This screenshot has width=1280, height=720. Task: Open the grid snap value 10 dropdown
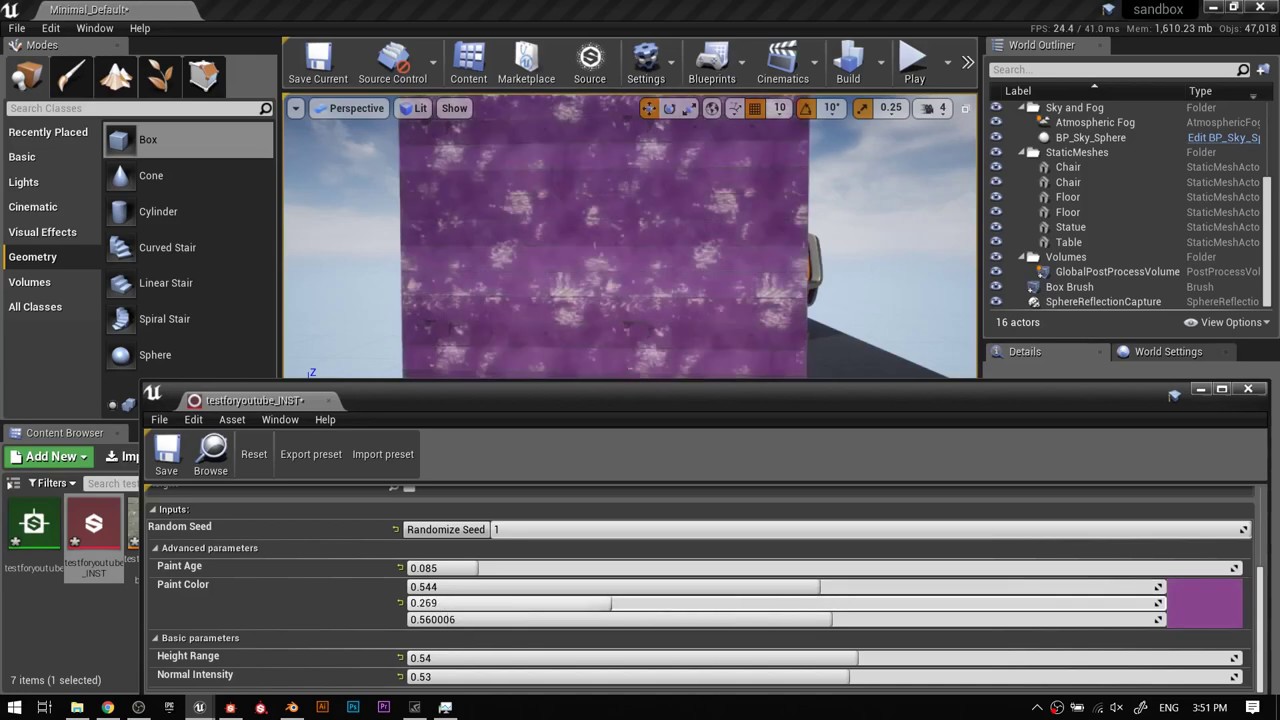pos(779,108)
